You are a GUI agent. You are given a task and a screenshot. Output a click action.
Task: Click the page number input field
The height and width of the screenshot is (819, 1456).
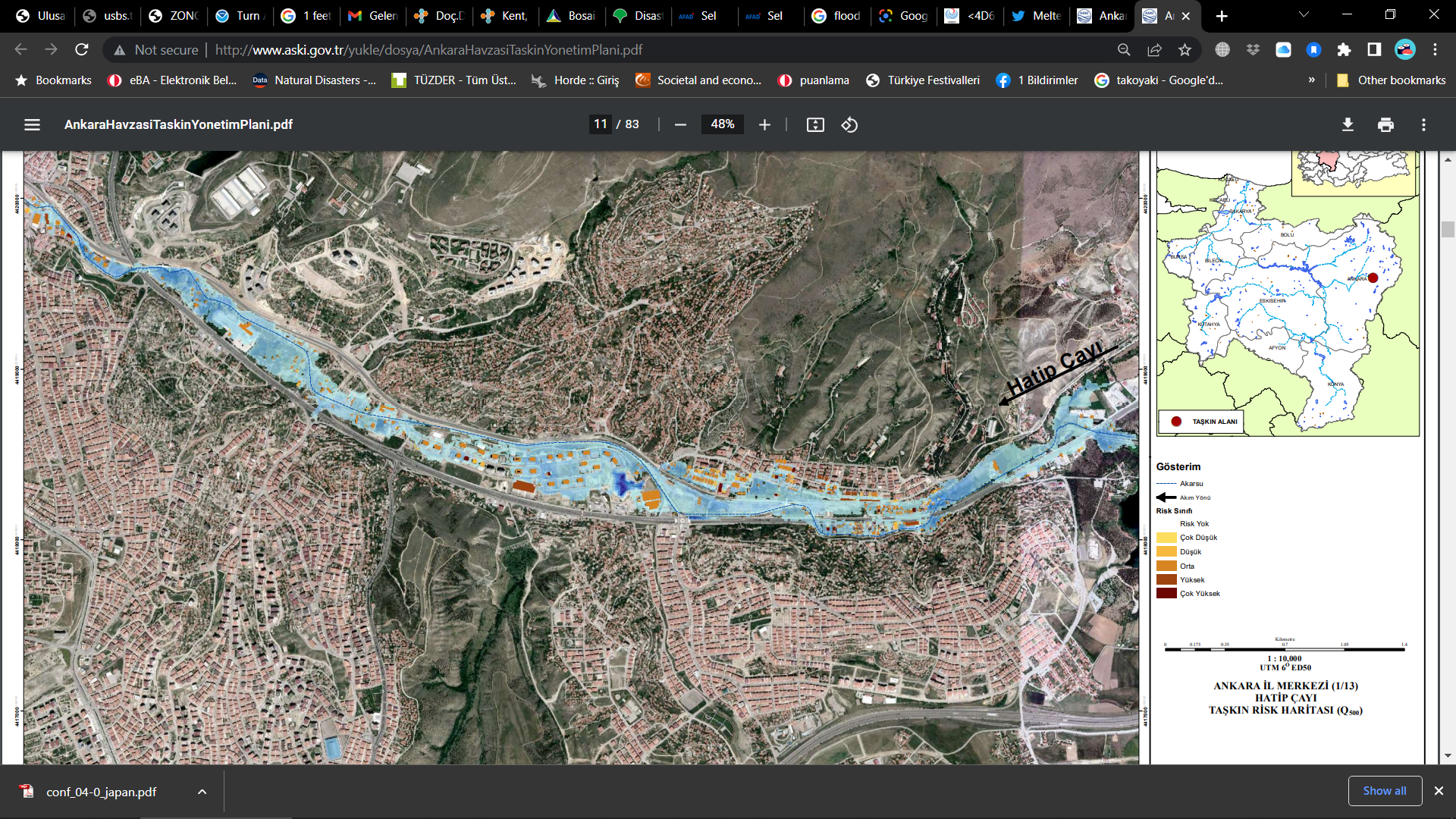click(601, 124)
